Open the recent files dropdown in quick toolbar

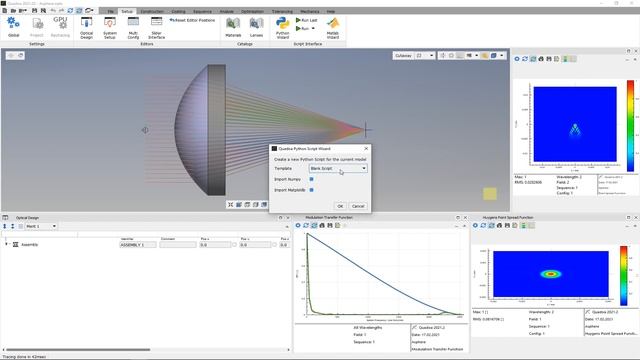click(x=26, y=11)
